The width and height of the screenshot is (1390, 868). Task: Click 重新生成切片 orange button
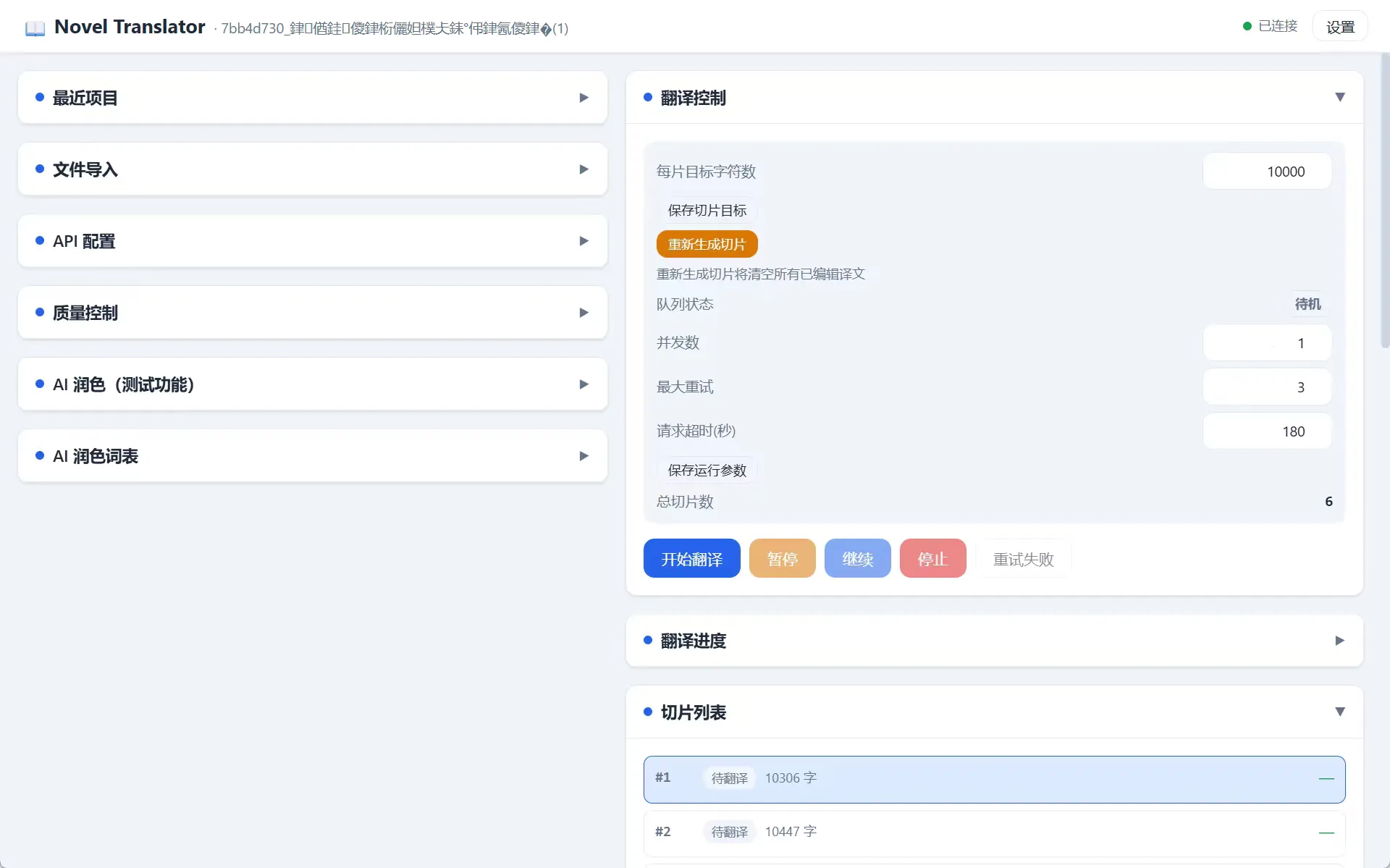click(x=707, y=244)
